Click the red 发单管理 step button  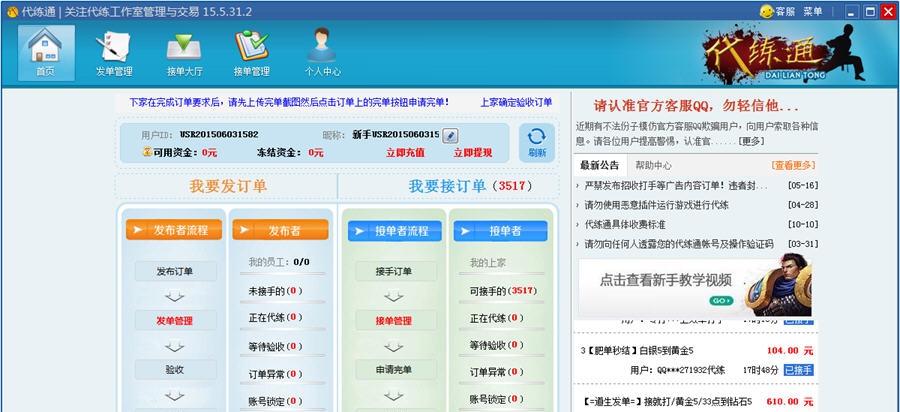175,321
